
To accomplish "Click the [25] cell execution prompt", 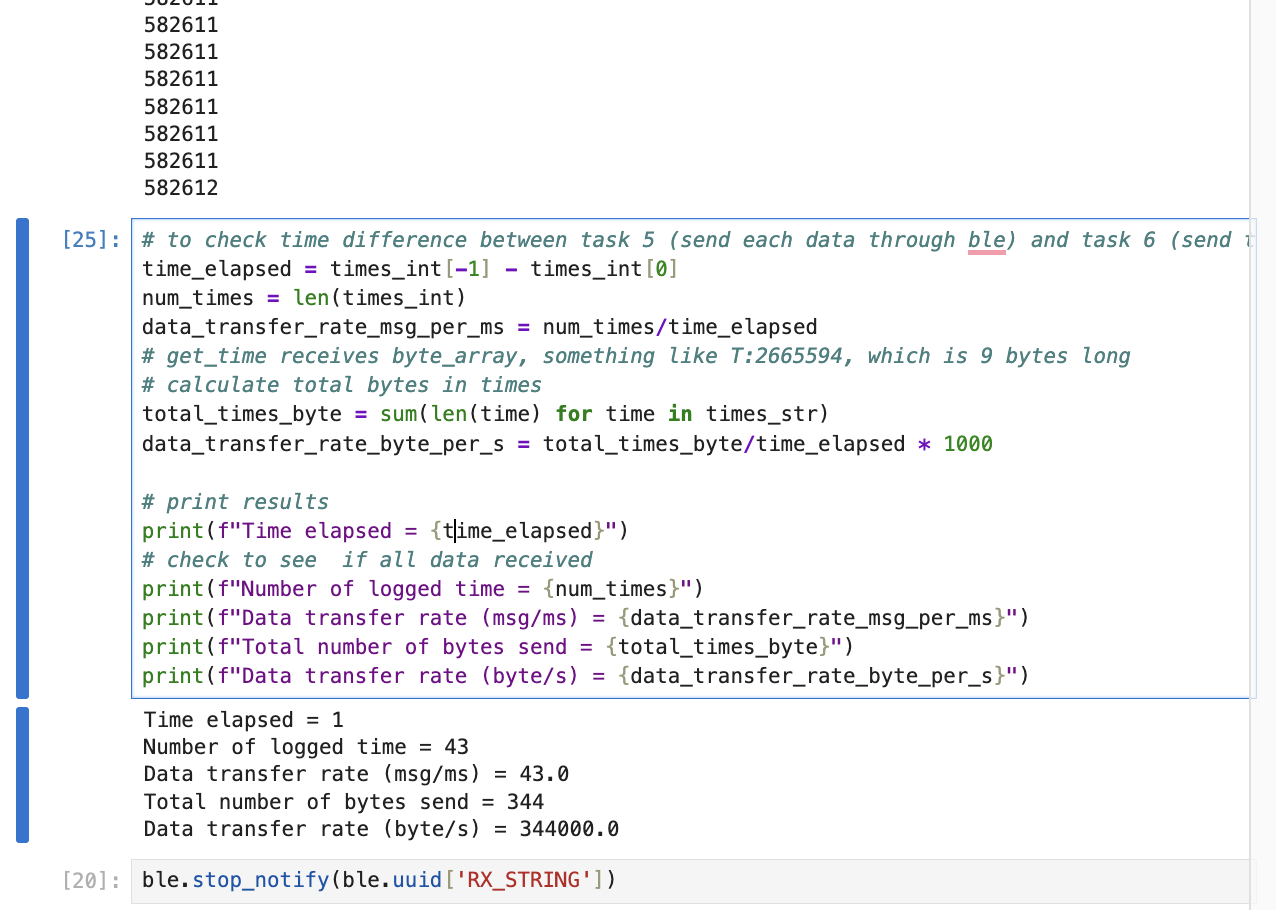I will tap(91, 240).
